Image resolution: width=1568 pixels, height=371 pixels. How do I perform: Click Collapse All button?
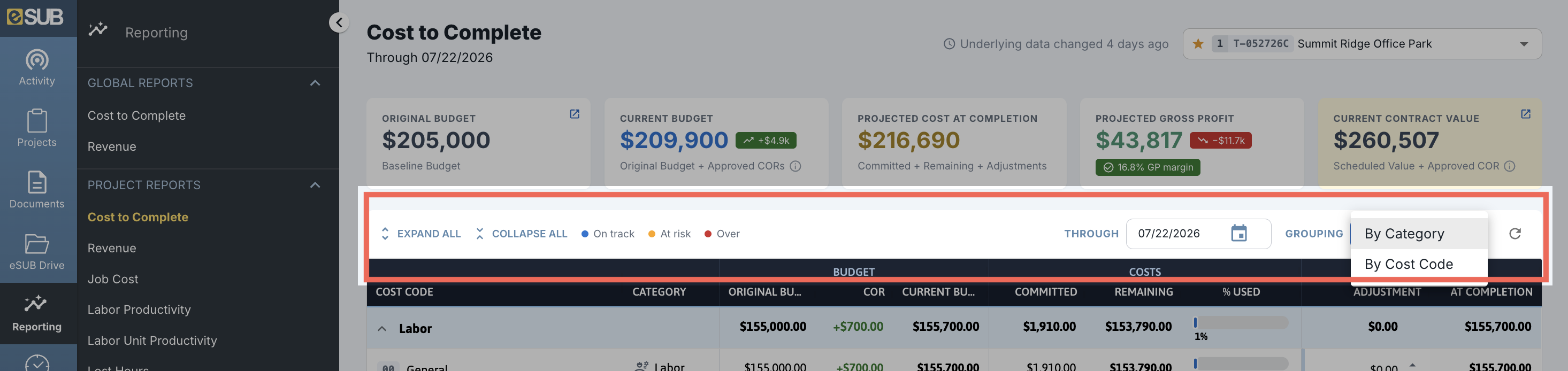tap(521, 234)
